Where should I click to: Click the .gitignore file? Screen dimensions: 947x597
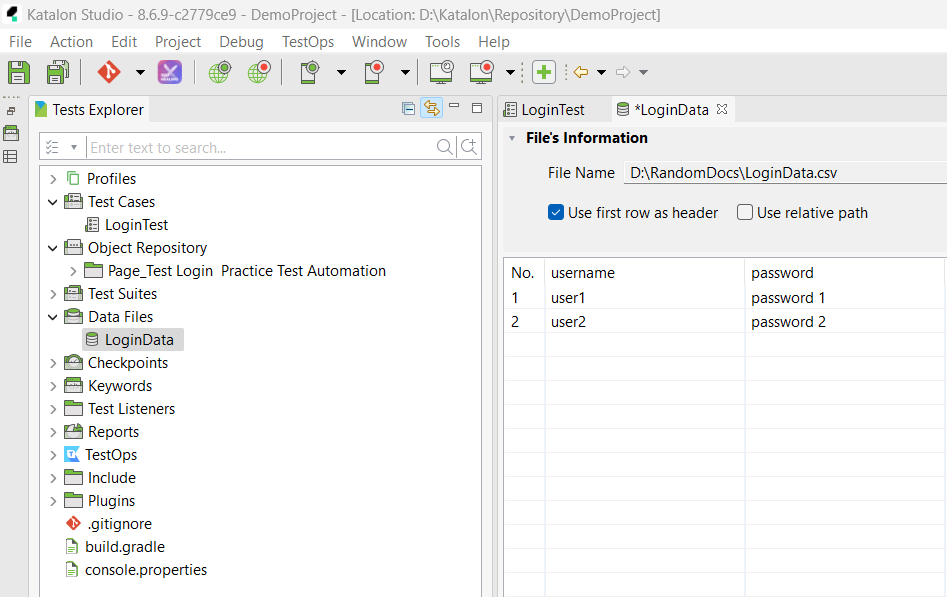pyautogui.click(x=120, y=524)
